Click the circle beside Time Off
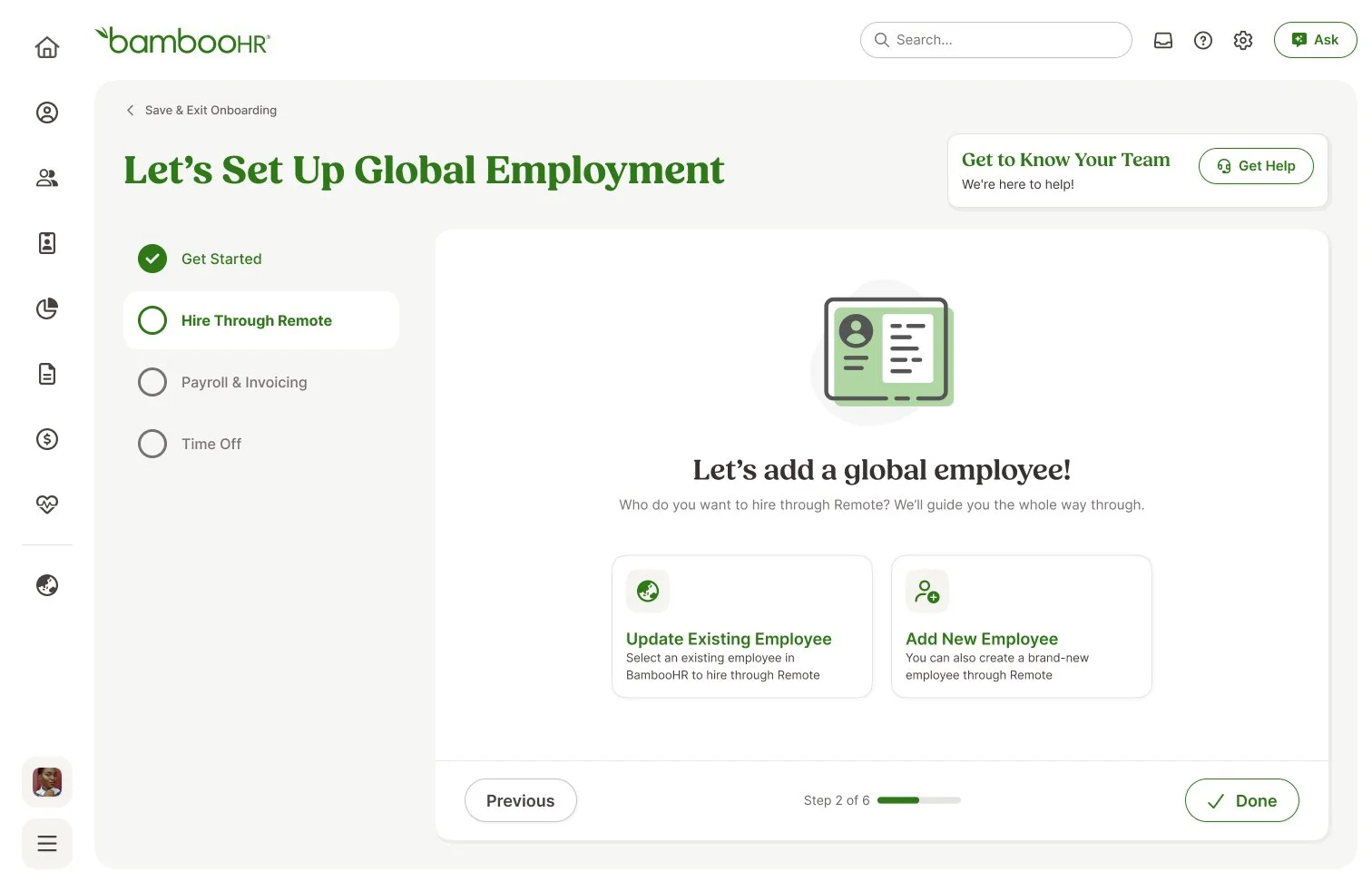 [x=152, y=444]
